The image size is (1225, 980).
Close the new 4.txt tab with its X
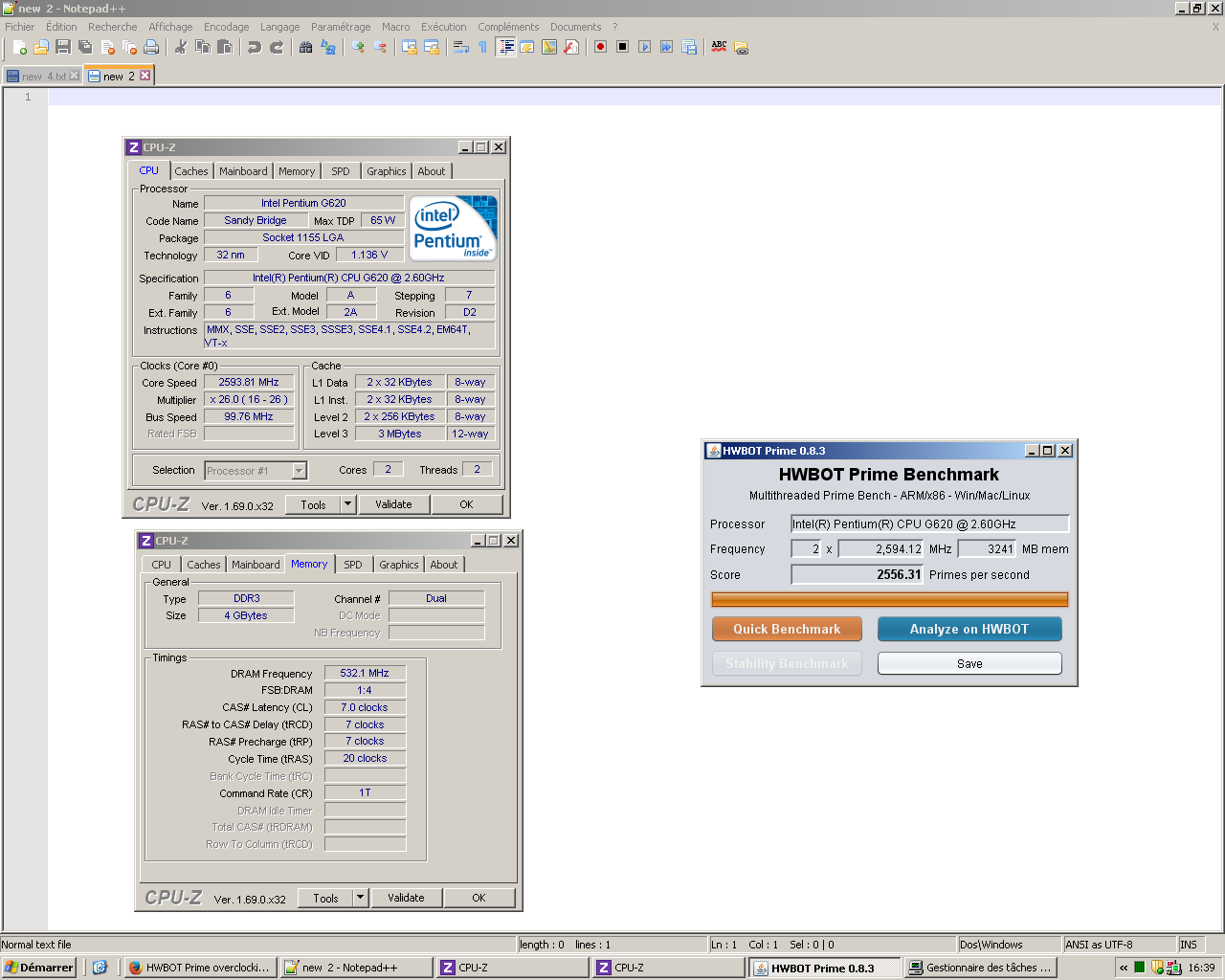tap(75, 76)
